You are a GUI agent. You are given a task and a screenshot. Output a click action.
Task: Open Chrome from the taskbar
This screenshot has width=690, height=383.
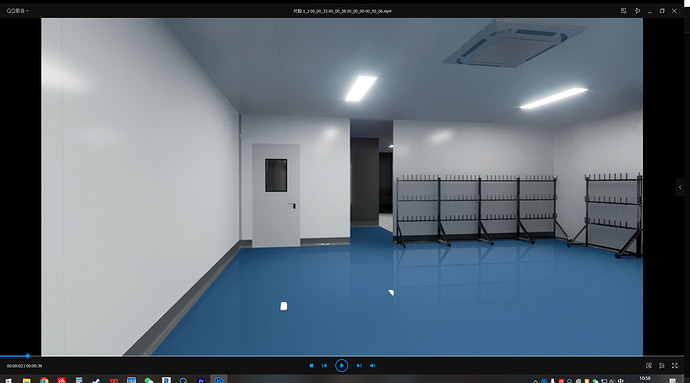[x=44, y=380]
